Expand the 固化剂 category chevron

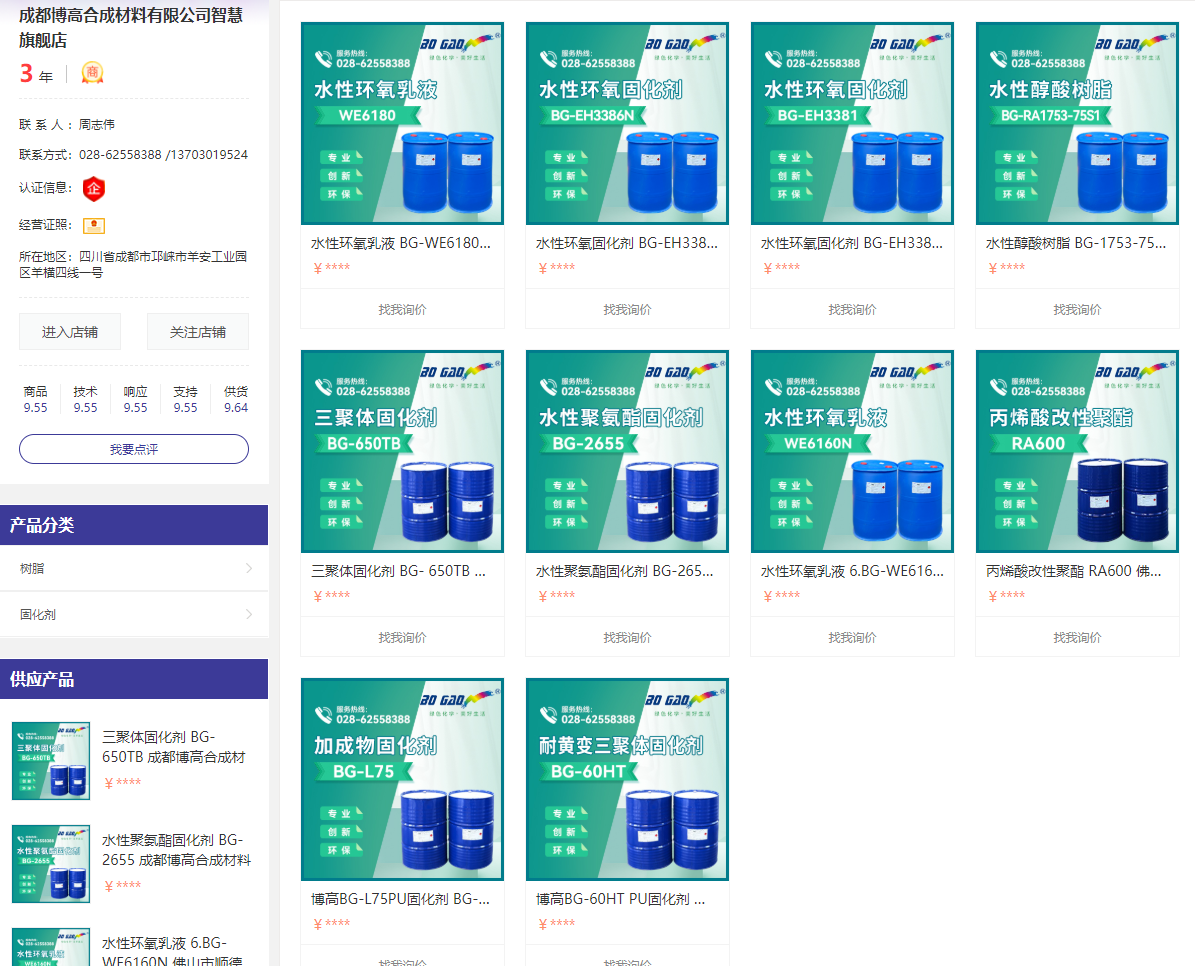pos(249,614)
